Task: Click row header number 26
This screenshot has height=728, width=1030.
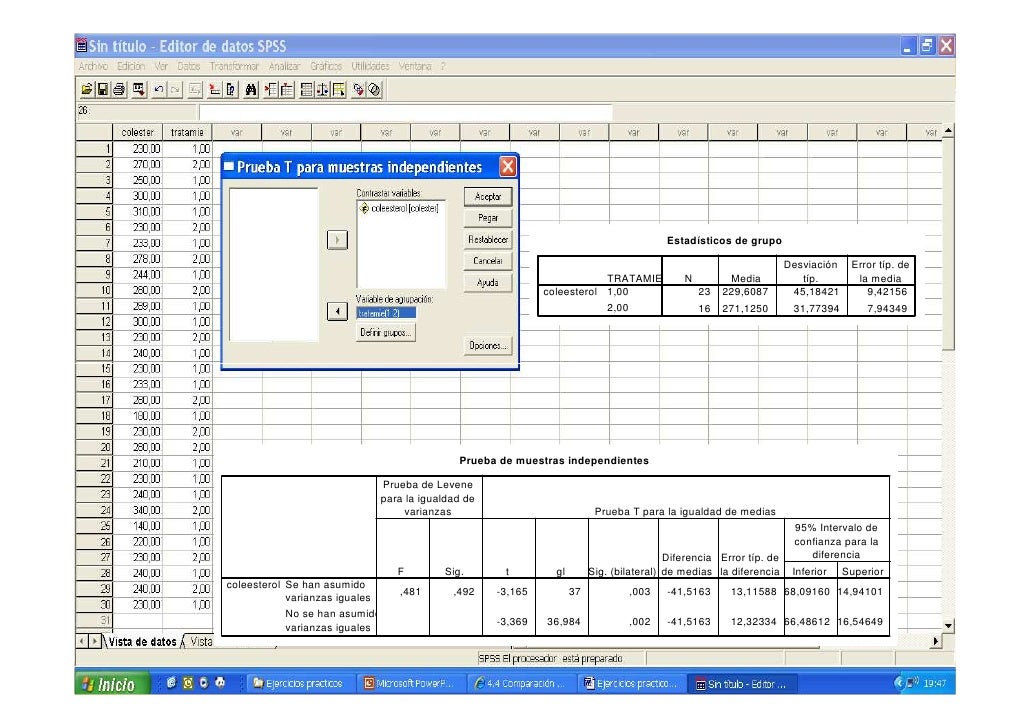Action: click(x=94, y=542)
